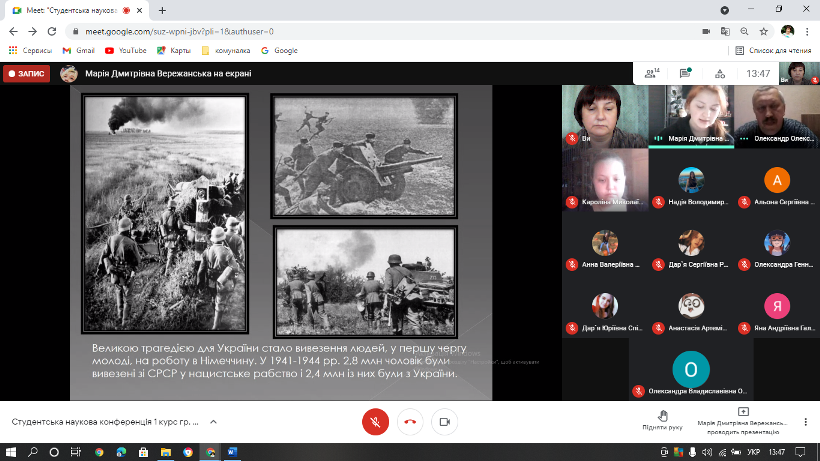Viewport: 820px width, 461px height.
Task: Open the комунalка bookmarks folder
Action: [x=224, y=50]
